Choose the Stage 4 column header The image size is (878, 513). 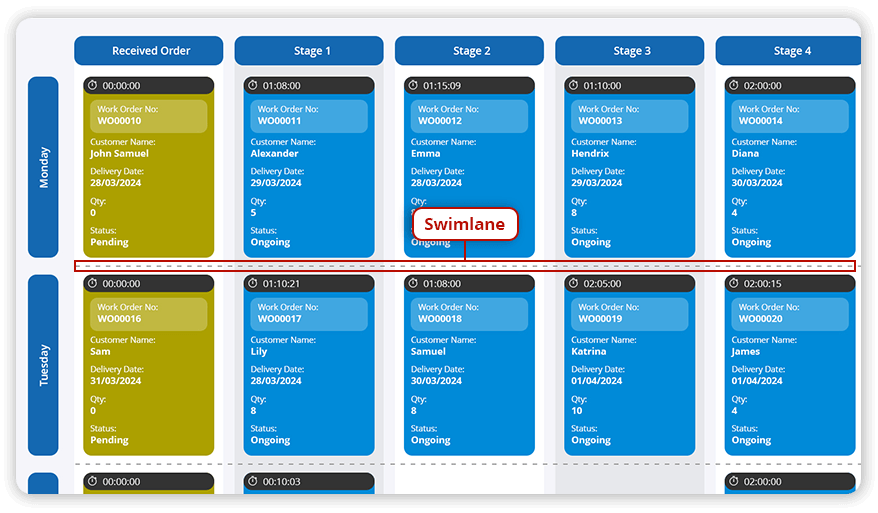coord(788,51)
